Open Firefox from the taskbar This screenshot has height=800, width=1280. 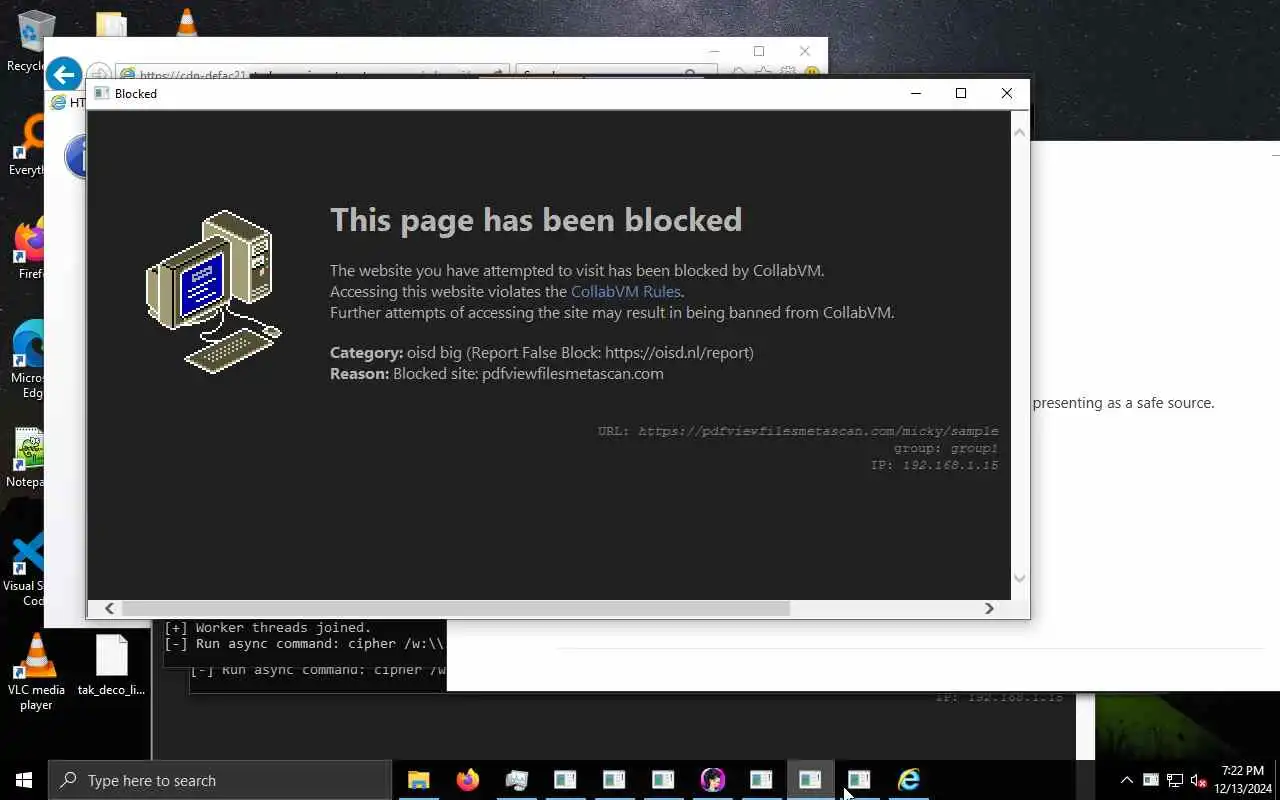coord(467,780)
